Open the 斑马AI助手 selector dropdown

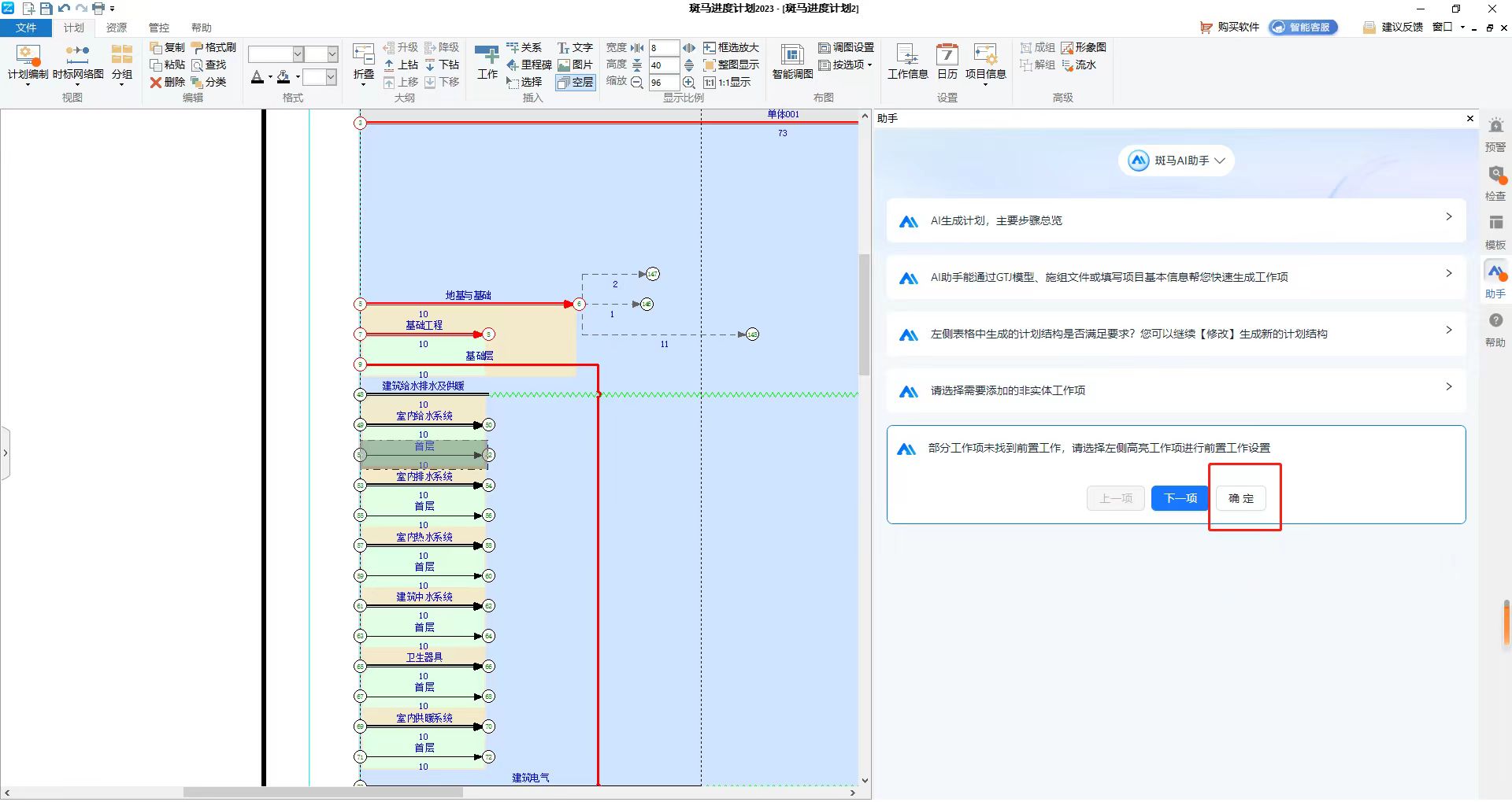1177,161
